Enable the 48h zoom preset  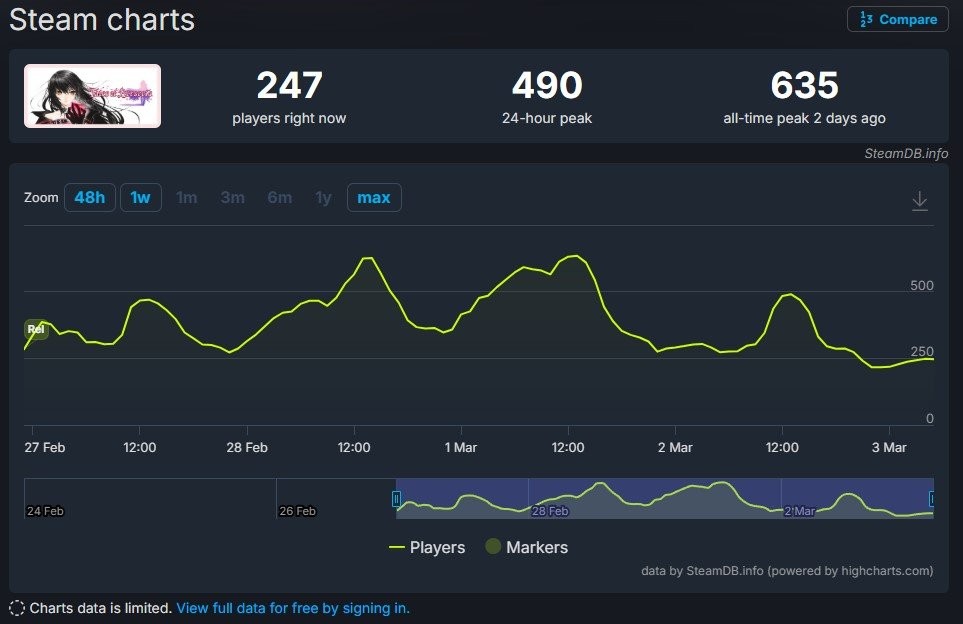point(90,197)
